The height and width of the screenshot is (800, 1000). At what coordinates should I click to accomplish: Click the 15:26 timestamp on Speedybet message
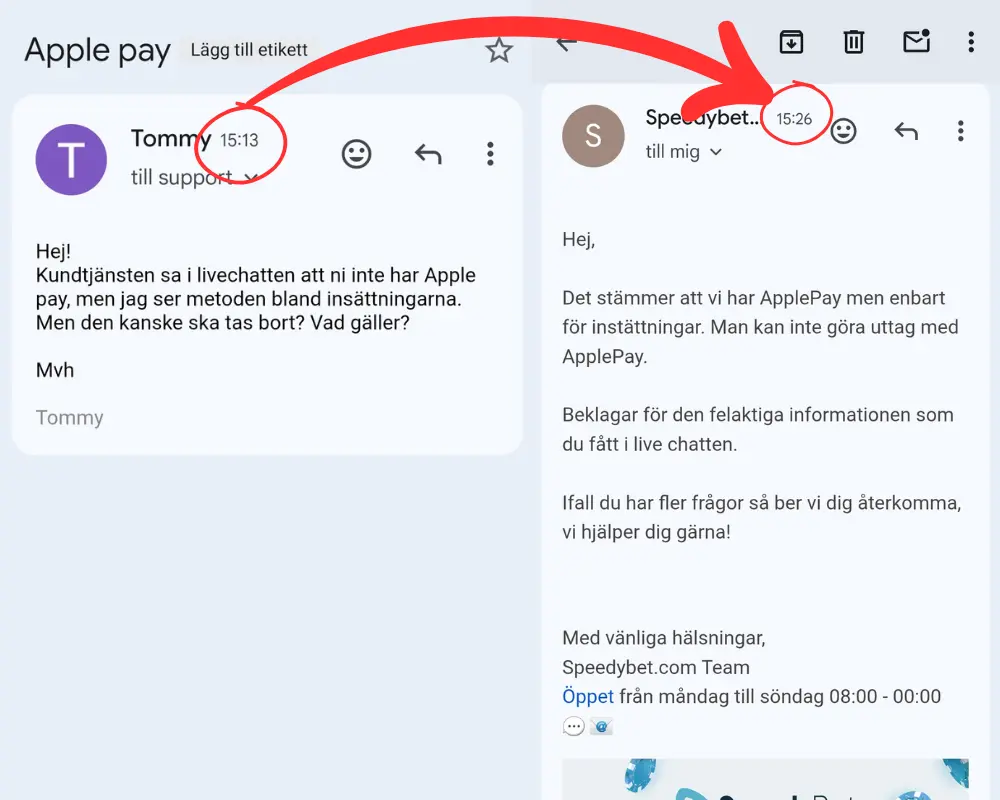[794, 119]
